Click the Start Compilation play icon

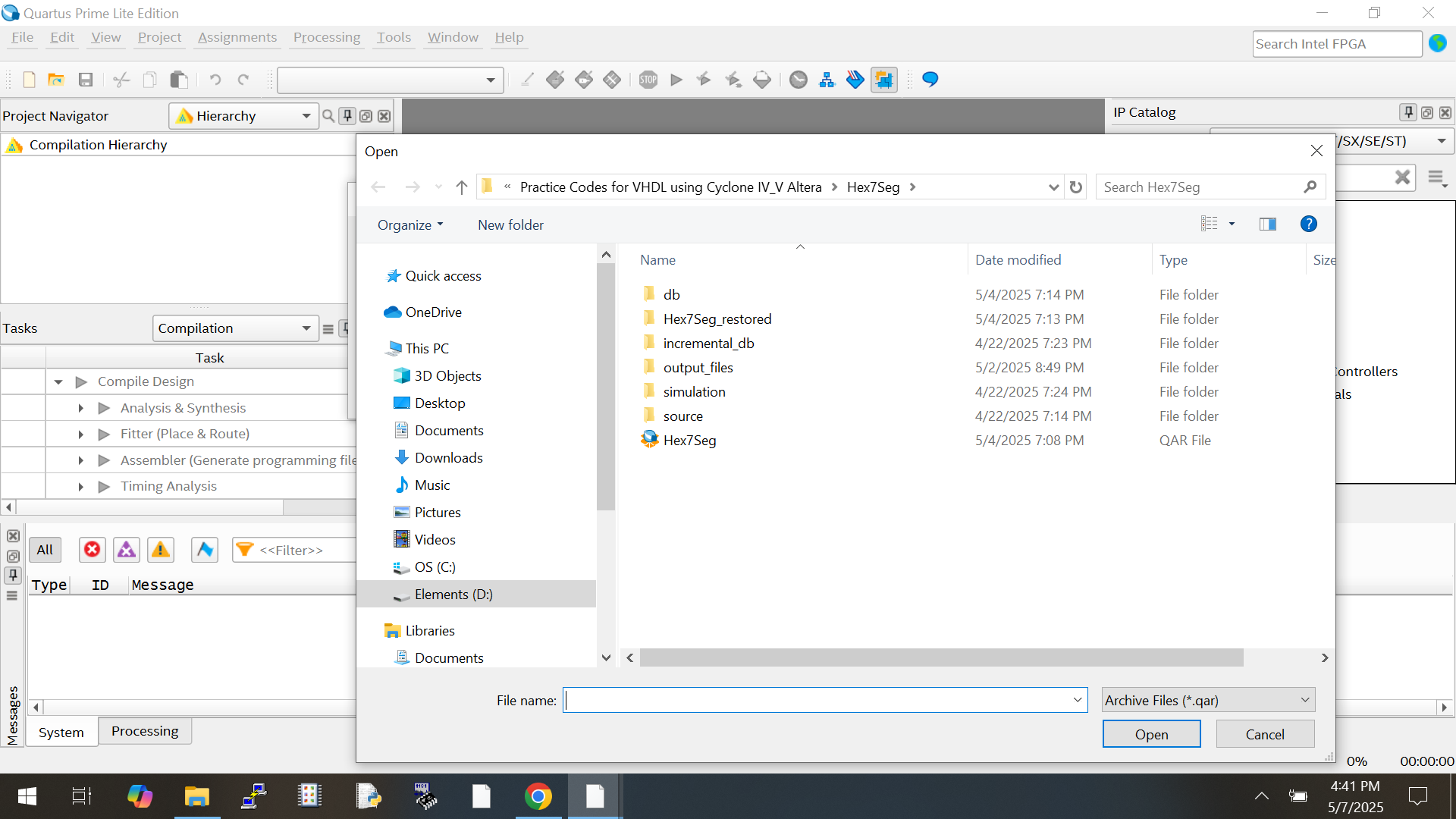tap(676, 80)
